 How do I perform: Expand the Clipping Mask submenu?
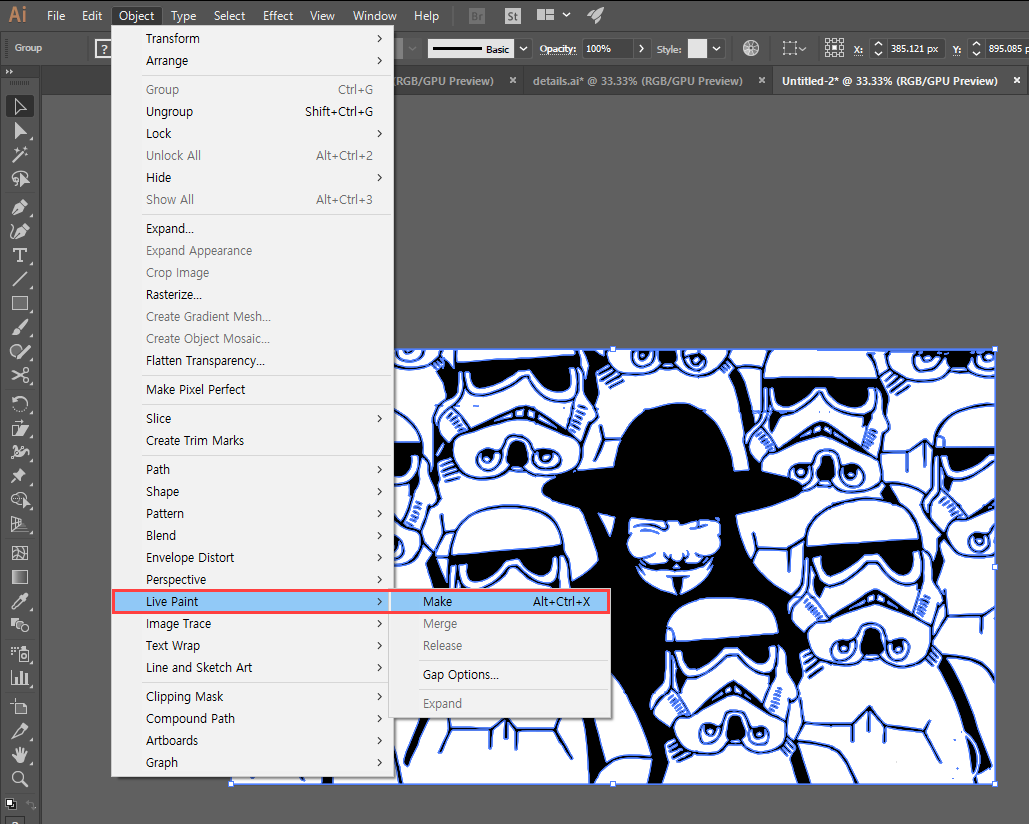252,697
